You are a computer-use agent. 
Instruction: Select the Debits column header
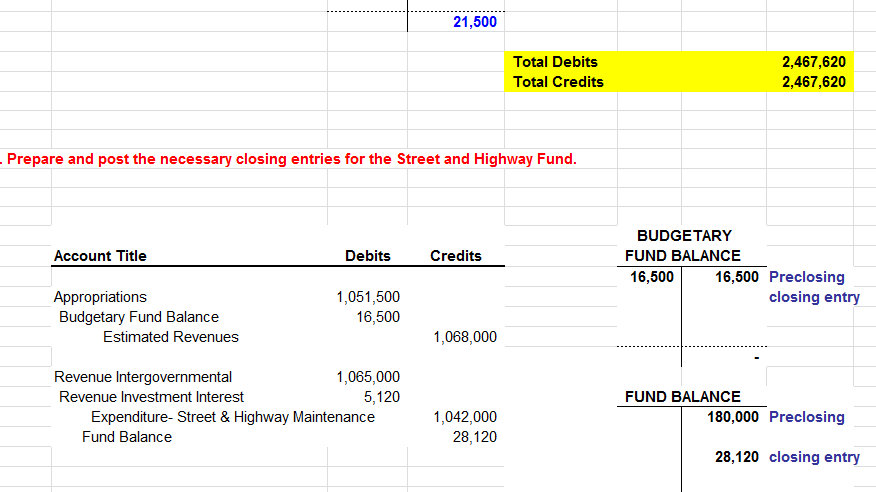click(368, 256)
